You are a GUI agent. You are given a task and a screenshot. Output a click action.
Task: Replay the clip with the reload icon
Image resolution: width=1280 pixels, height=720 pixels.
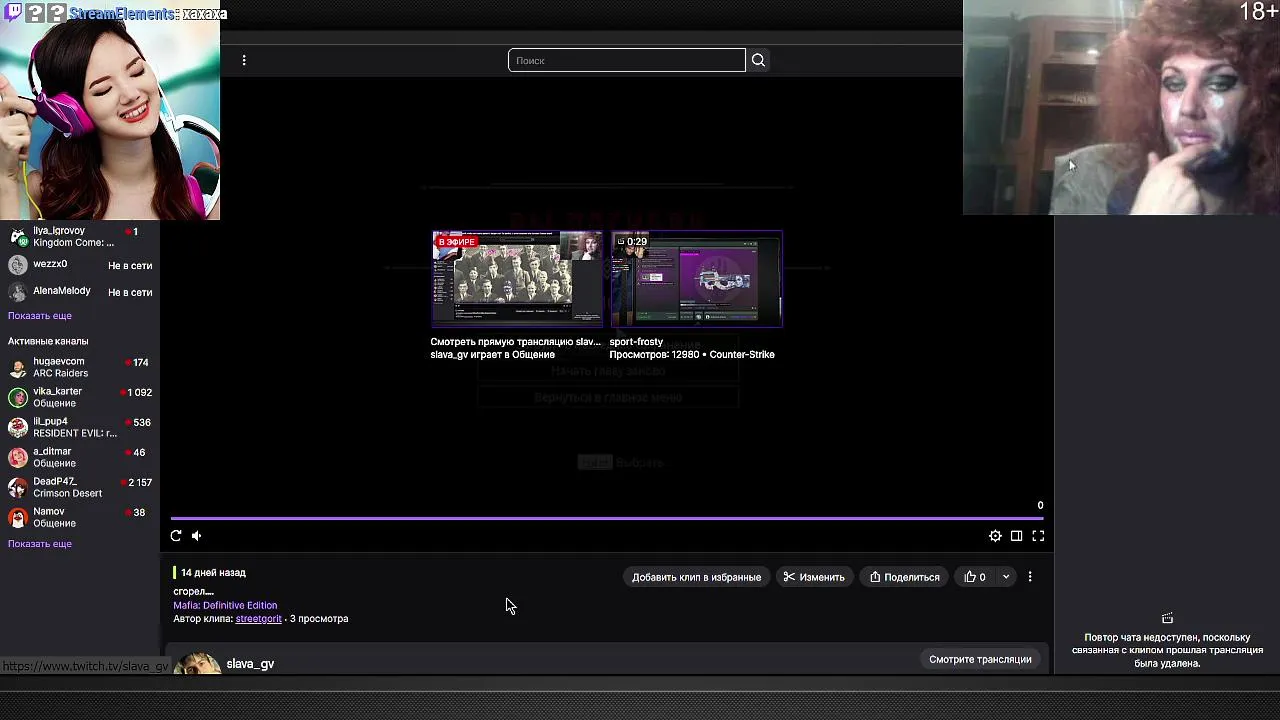pyautogui.click(x=176, y=536)
